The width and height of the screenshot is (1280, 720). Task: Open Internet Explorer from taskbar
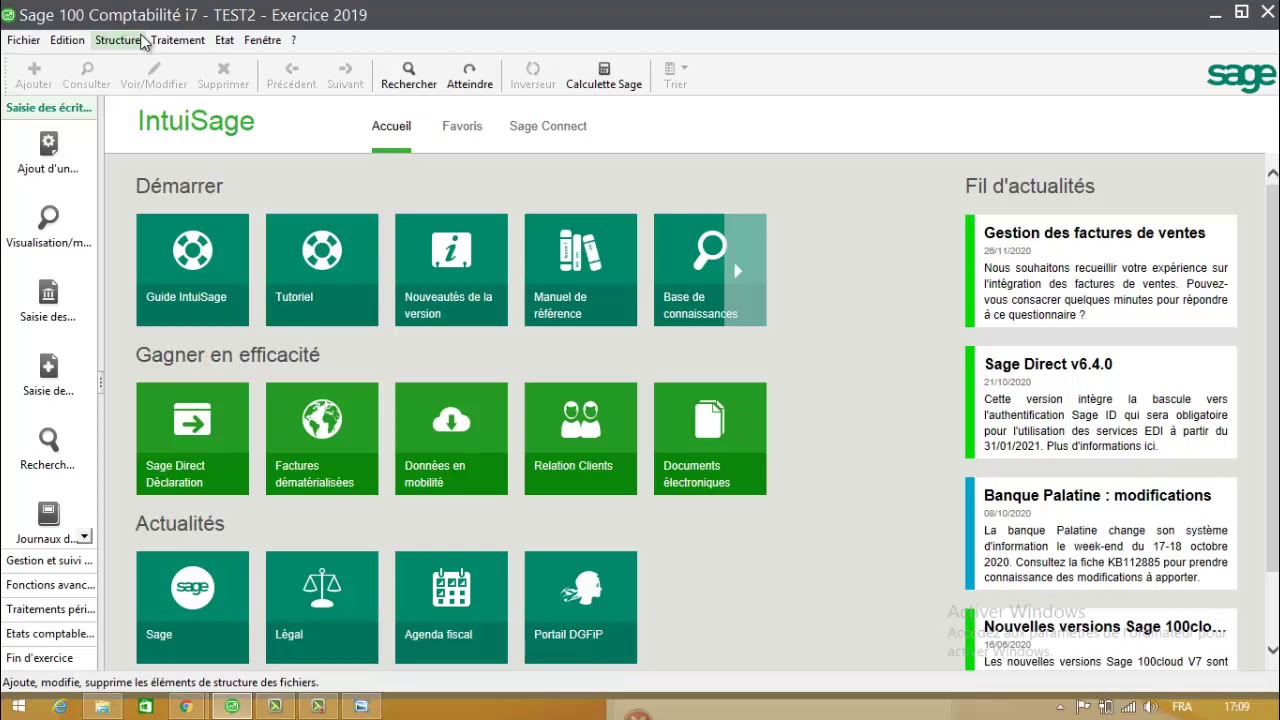pyautogui.click(x=60, y=707)
